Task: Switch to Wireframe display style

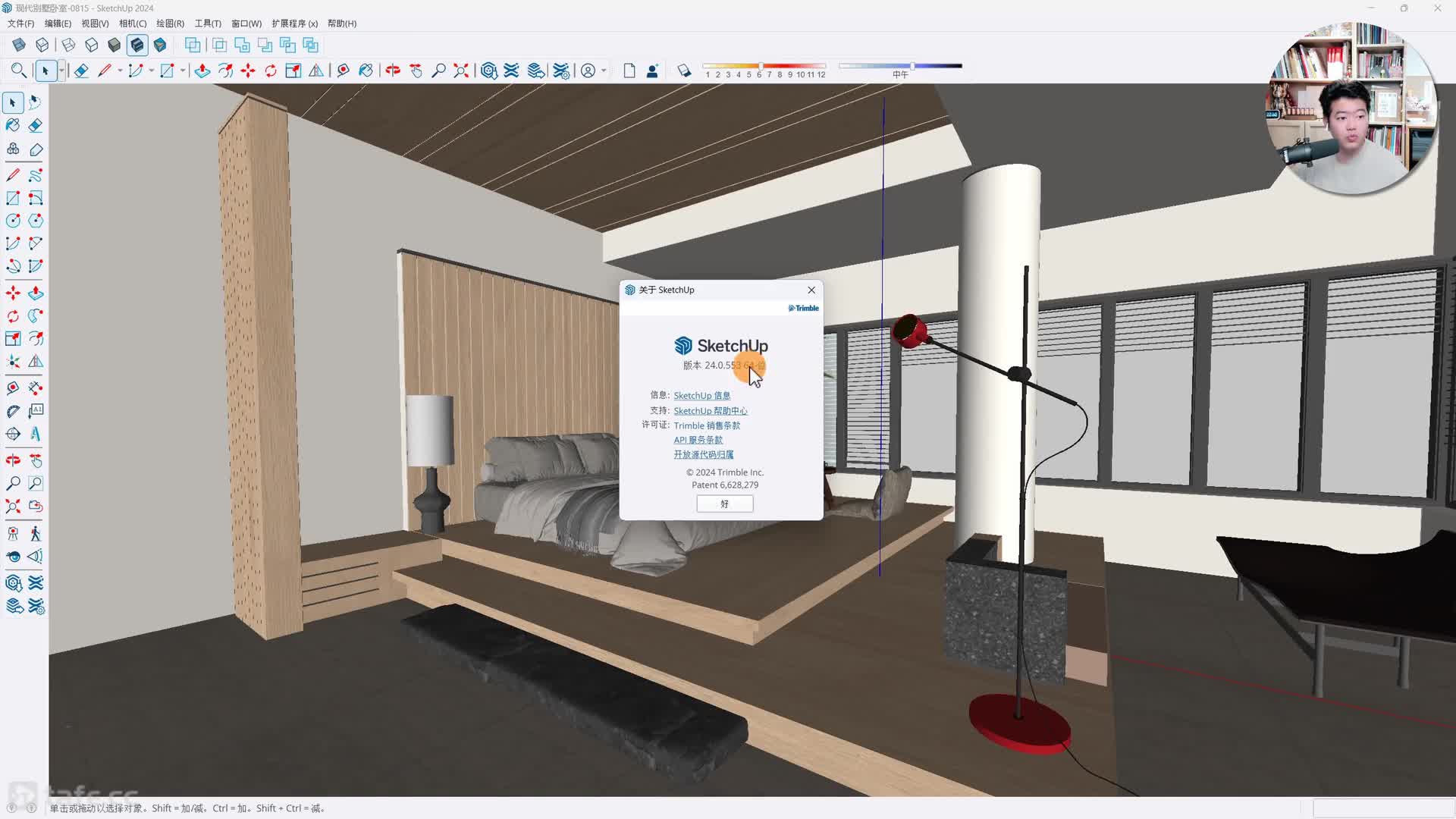Action: pos(68,45)
